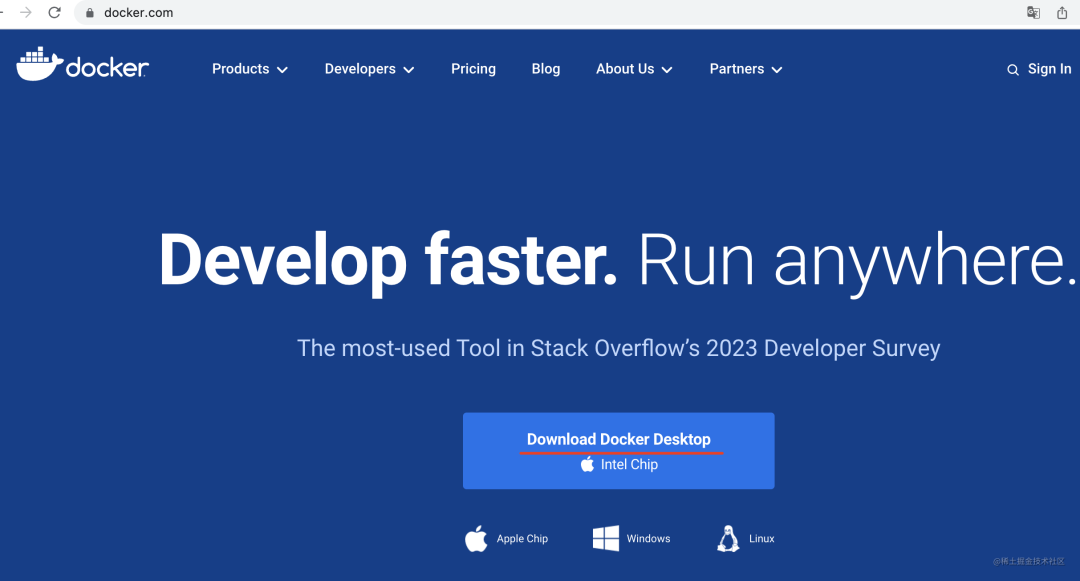Navigate to the Blog section
The image size is (1080, 581).
[546, 69]
